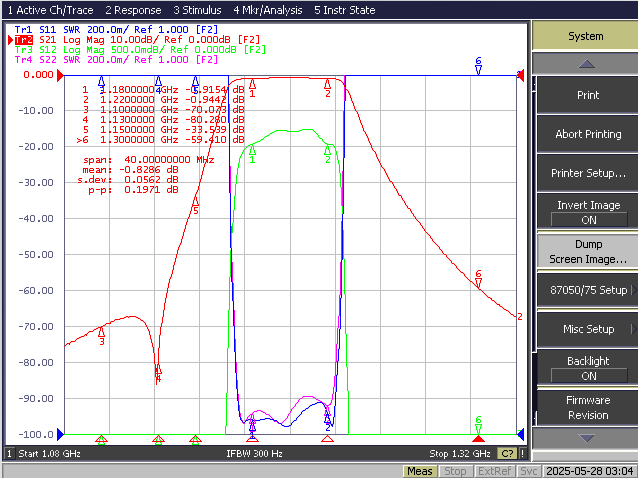Image resolution: width=638 pixels, height=478 pixels.
Task: Click the red reference level triangle at 0.000
Action: click(60, 75)
